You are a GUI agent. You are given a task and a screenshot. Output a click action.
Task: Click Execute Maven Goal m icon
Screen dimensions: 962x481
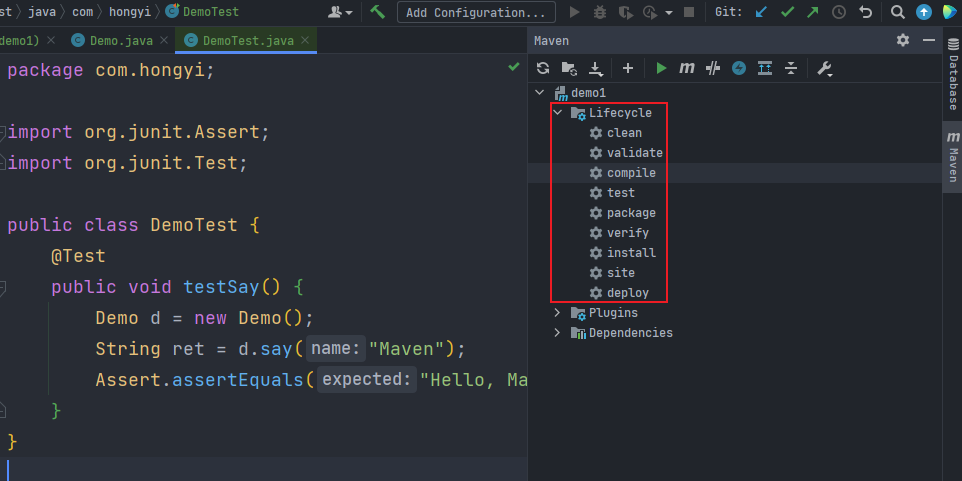[687, 68]
